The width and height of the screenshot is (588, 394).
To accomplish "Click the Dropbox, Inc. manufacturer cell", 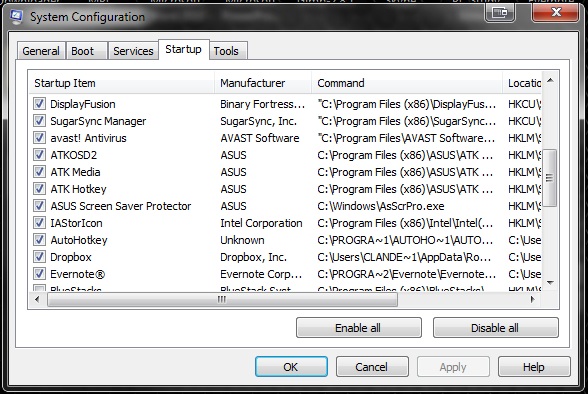I will [254, 257].
